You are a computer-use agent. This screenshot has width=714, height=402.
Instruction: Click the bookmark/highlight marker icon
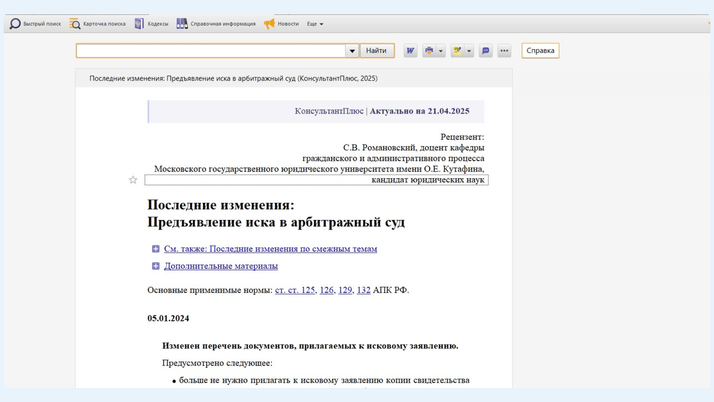458,51
